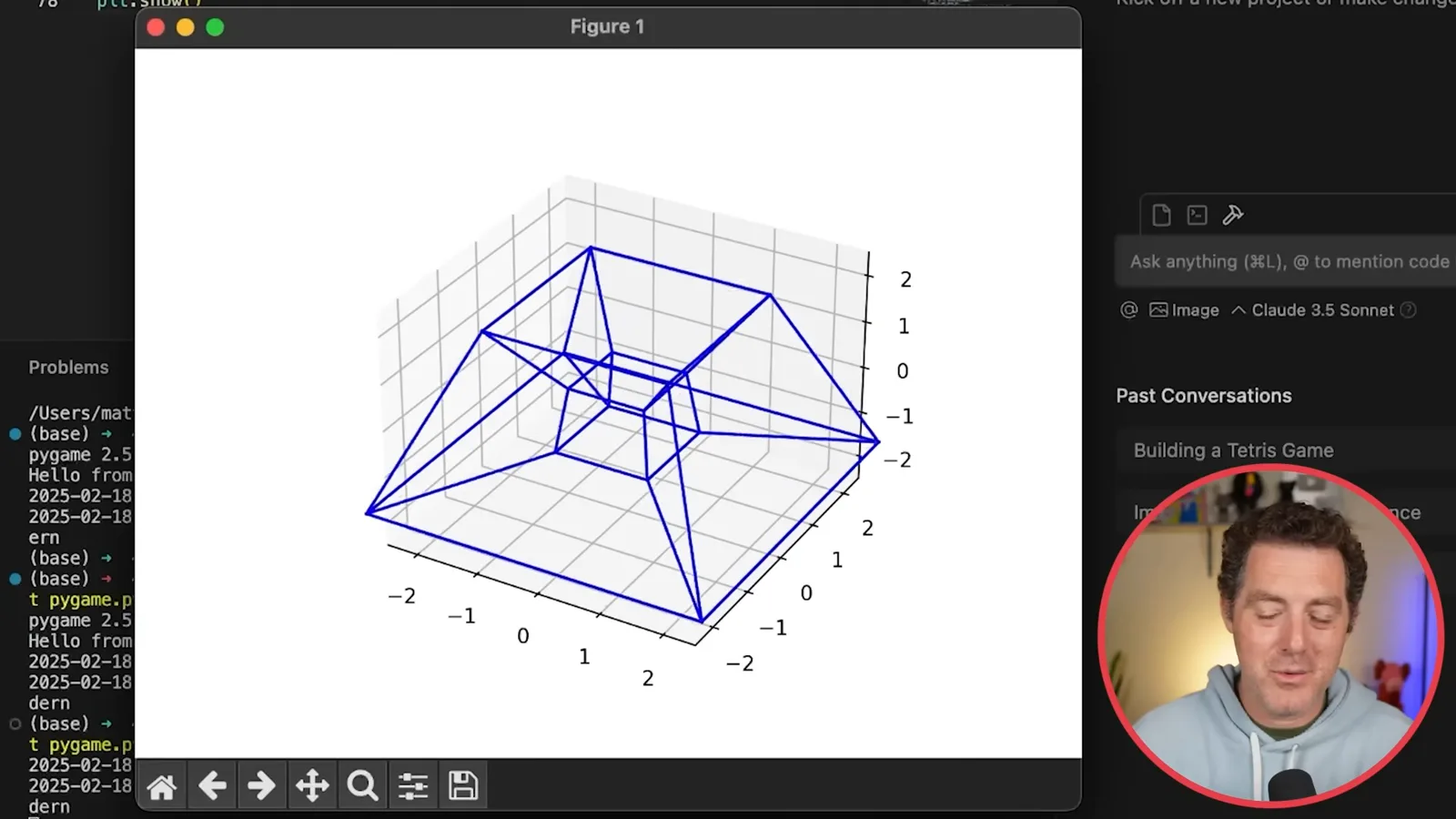1456x819 pixels.
Task: Click the hammer tools icon above chat input
Action: point(1233,215)
